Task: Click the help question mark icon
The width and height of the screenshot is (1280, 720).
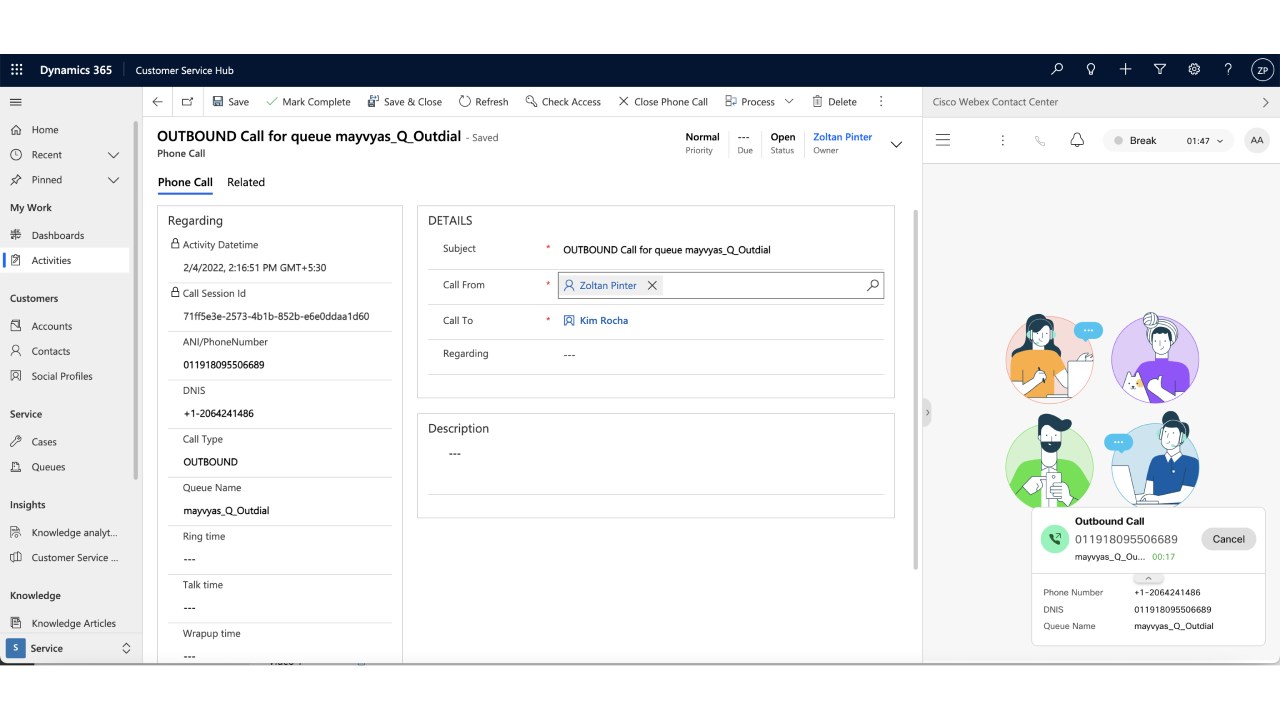Action: pos(1228,69)
